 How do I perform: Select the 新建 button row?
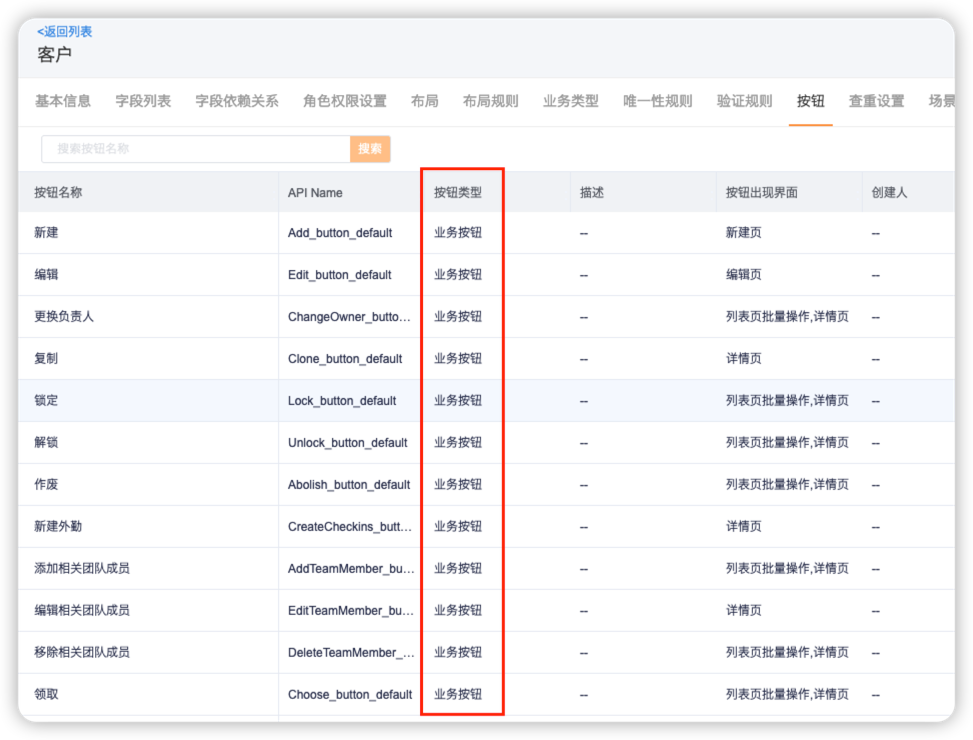(x=47, y=233)
